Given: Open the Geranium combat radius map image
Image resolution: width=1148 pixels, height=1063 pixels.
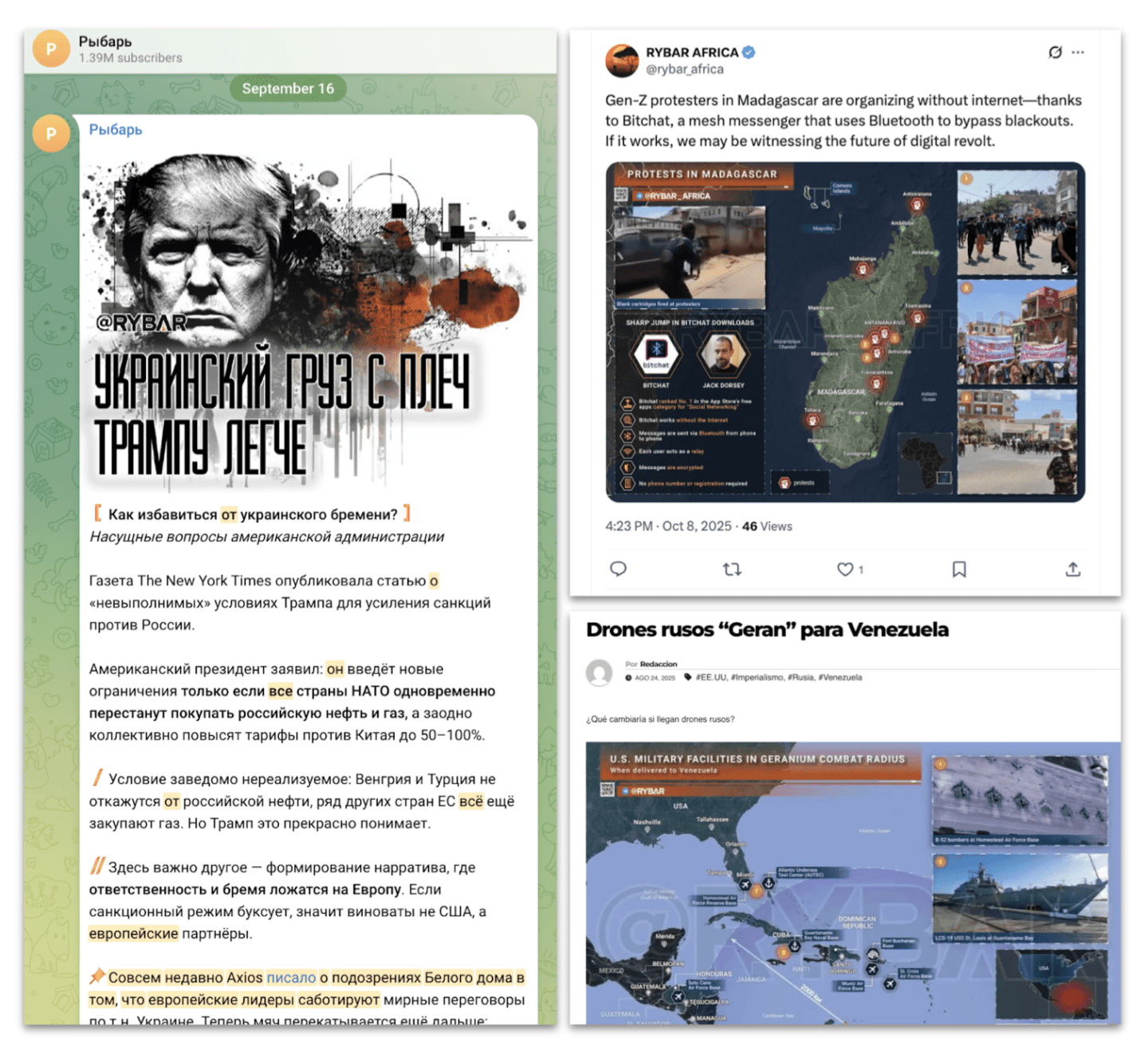Looking at the screenshot, I should click(x=853, y=884).
